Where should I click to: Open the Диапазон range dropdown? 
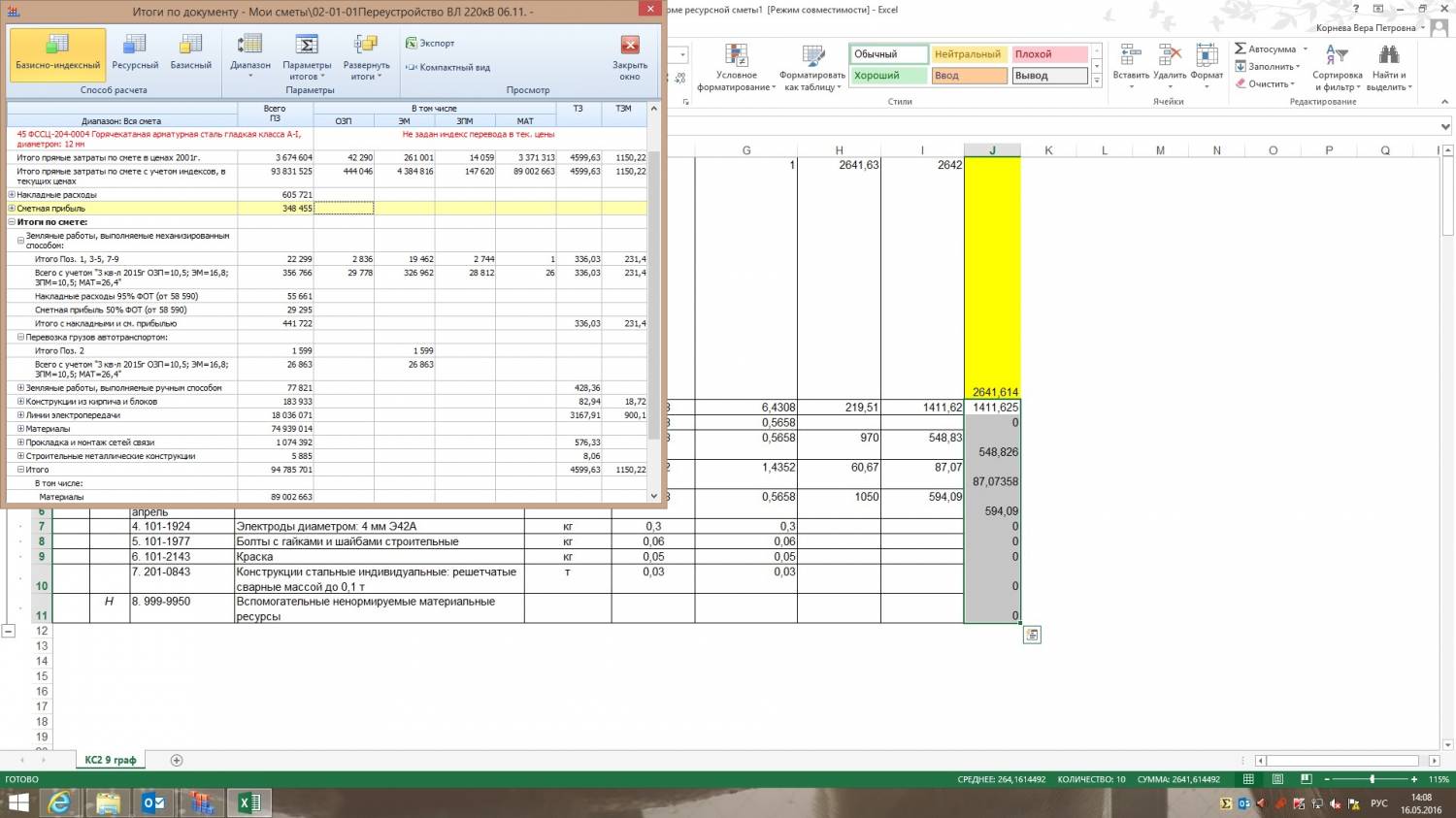[250, 56]
